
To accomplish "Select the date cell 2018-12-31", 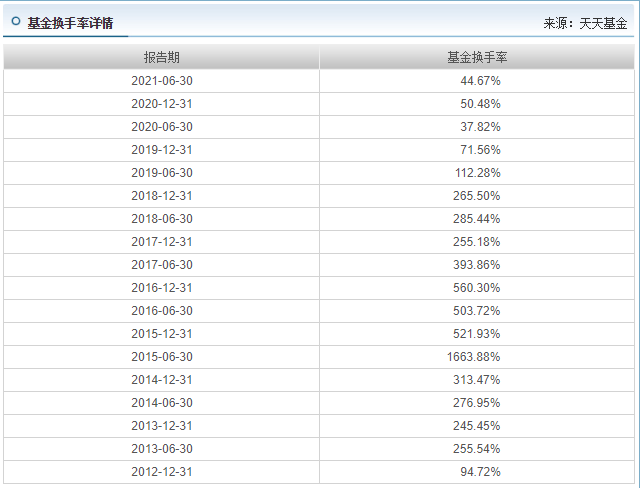I will 162,196.
